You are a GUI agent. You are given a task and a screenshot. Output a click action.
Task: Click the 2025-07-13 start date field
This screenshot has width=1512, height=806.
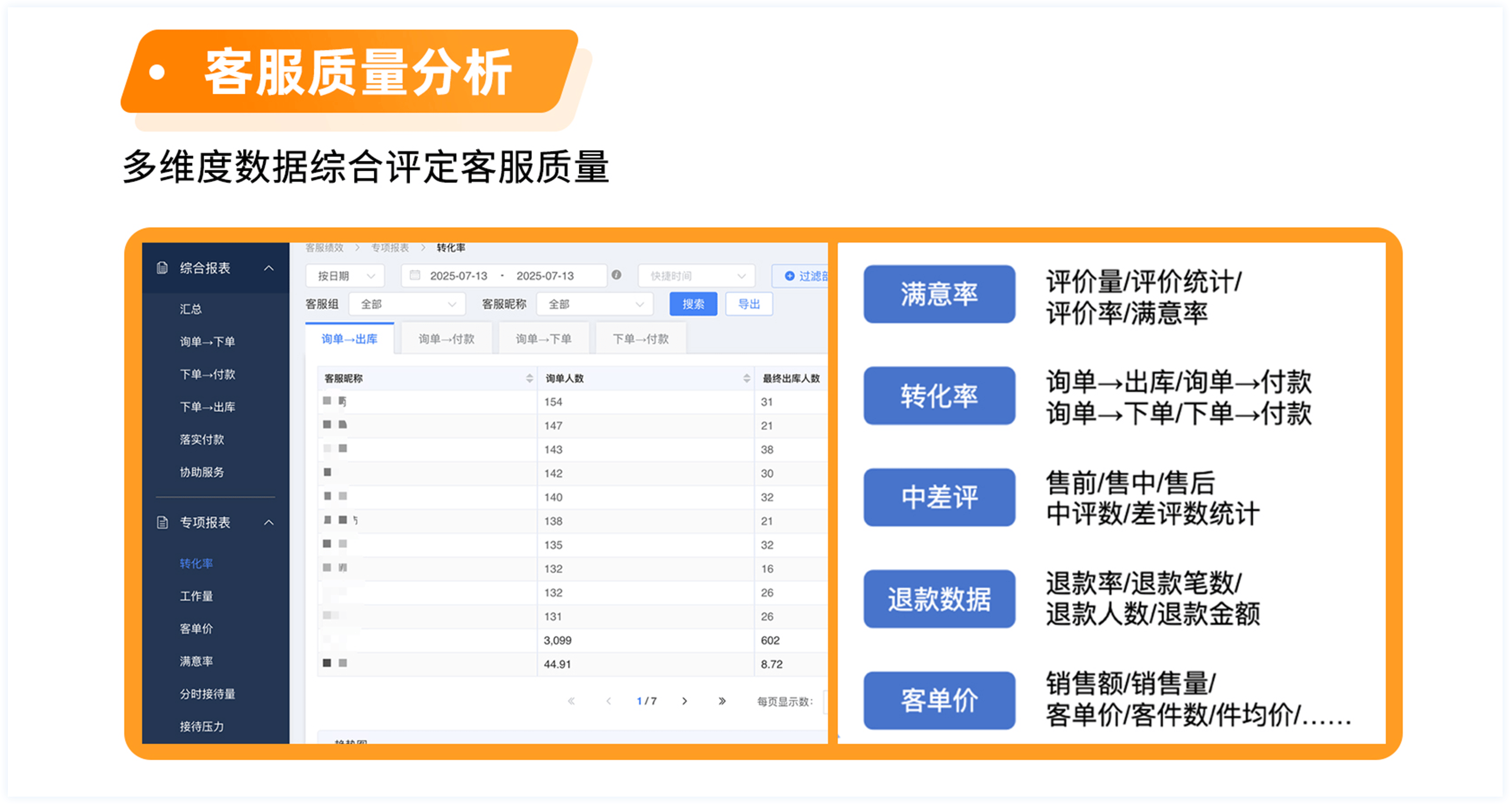[x=459, y=276]
